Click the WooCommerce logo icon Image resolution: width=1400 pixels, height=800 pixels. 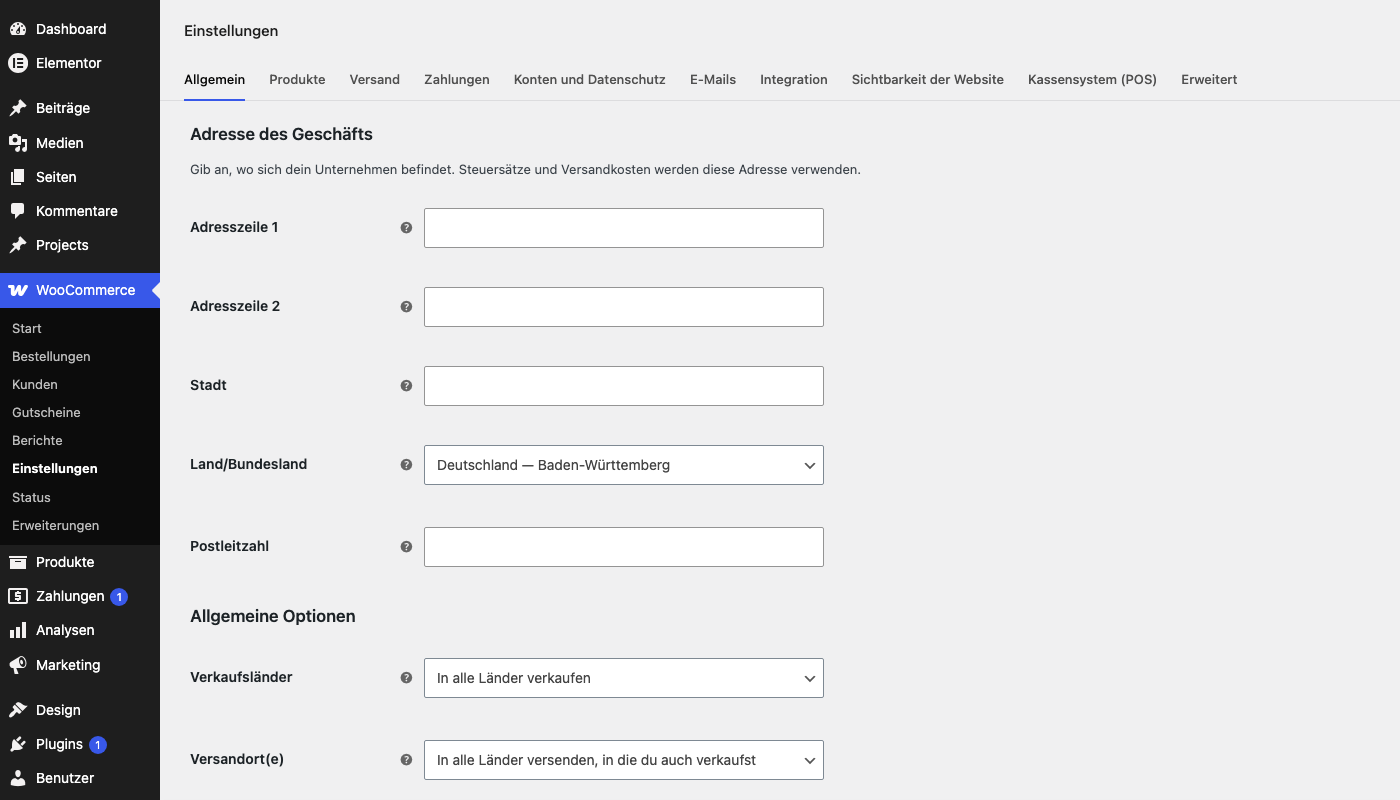(18, 290)
